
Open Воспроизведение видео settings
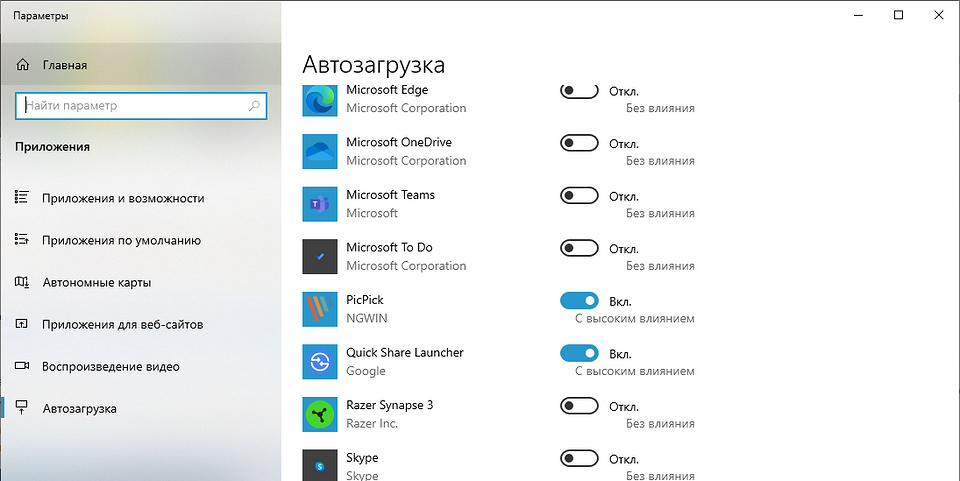tap(141, 367)
